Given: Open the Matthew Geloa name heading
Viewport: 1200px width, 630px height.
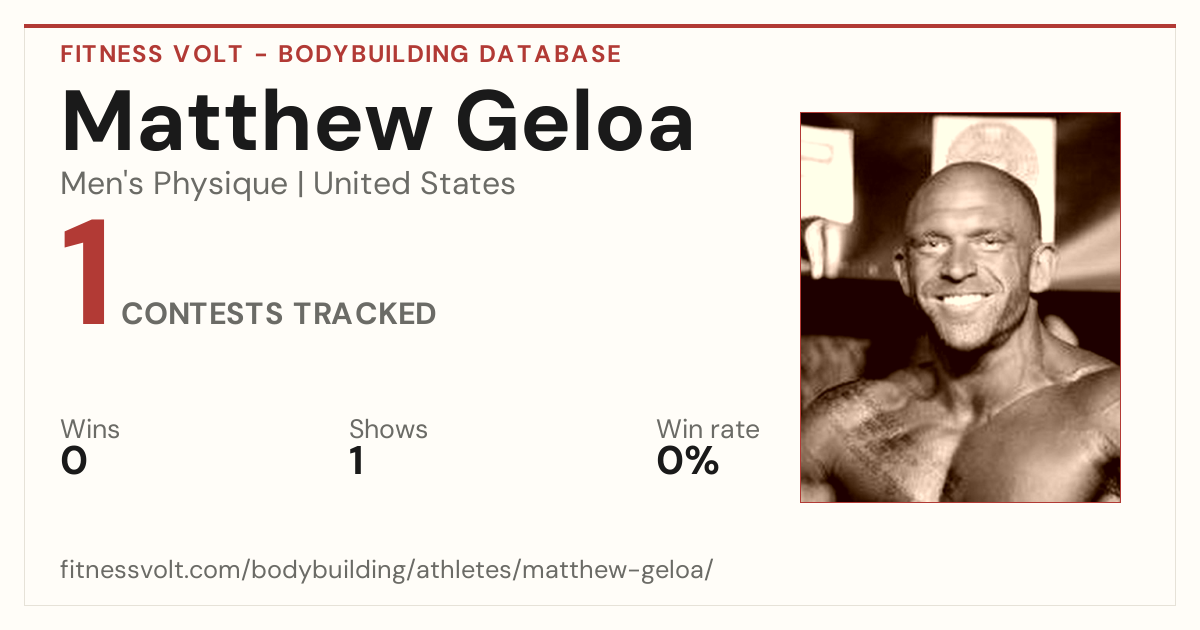Looking at the screenshot, I should pyautogui.click(x=377, y=122).
